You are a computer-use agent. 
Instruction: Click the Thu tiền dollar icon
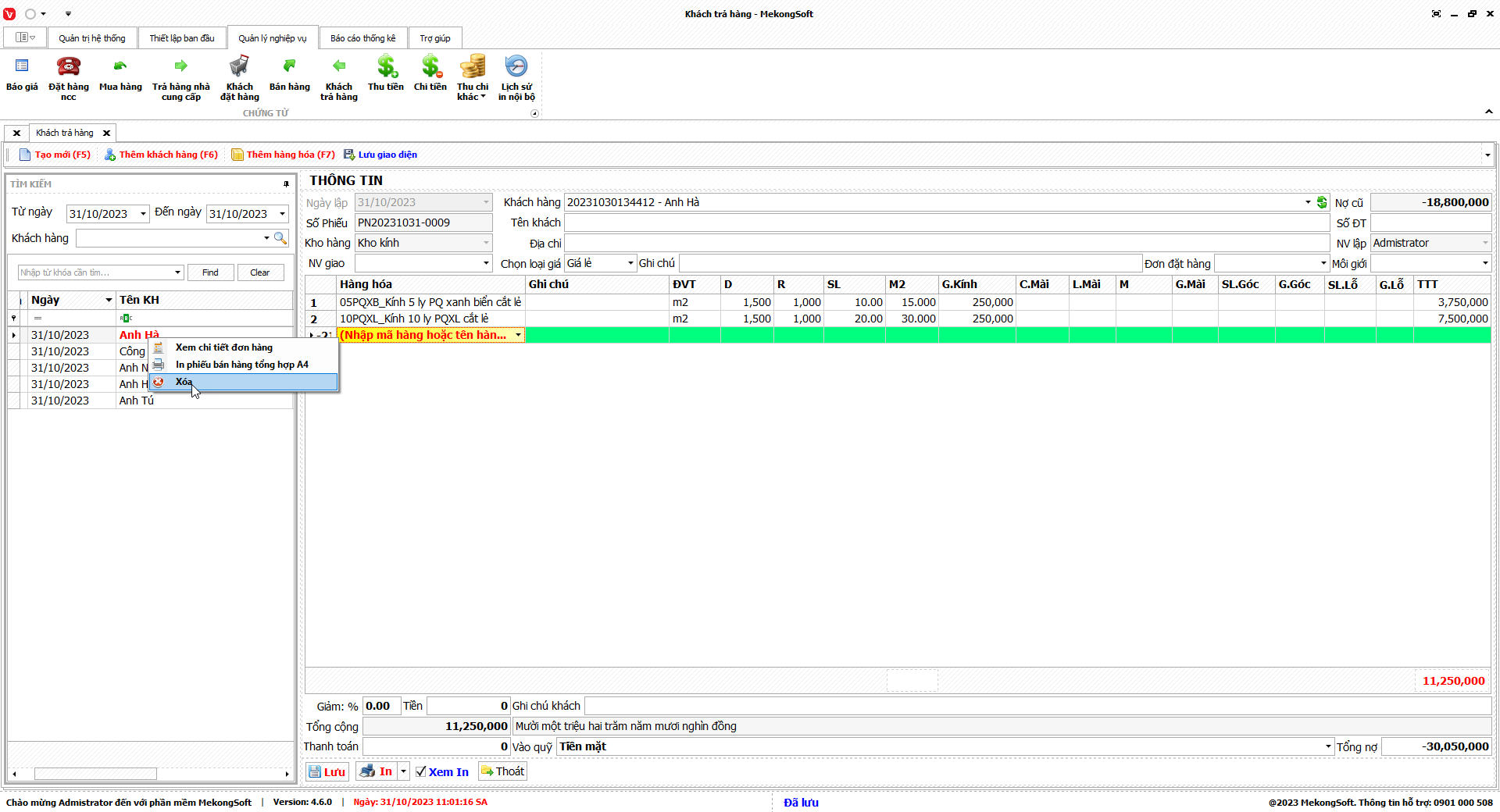pos(386,67)
